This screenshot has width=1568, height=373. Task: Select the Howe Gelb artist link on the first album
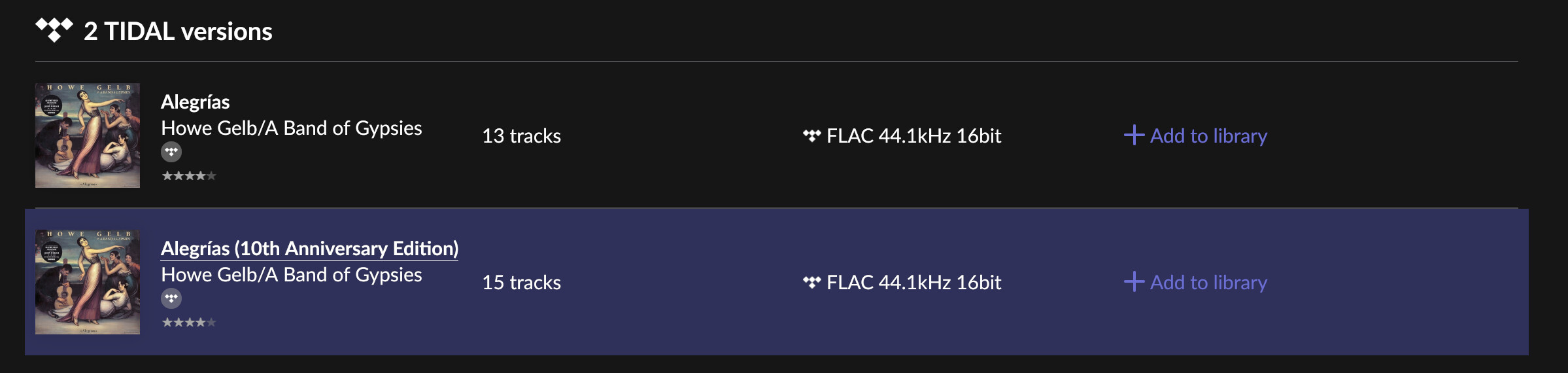tap(291, 128)
